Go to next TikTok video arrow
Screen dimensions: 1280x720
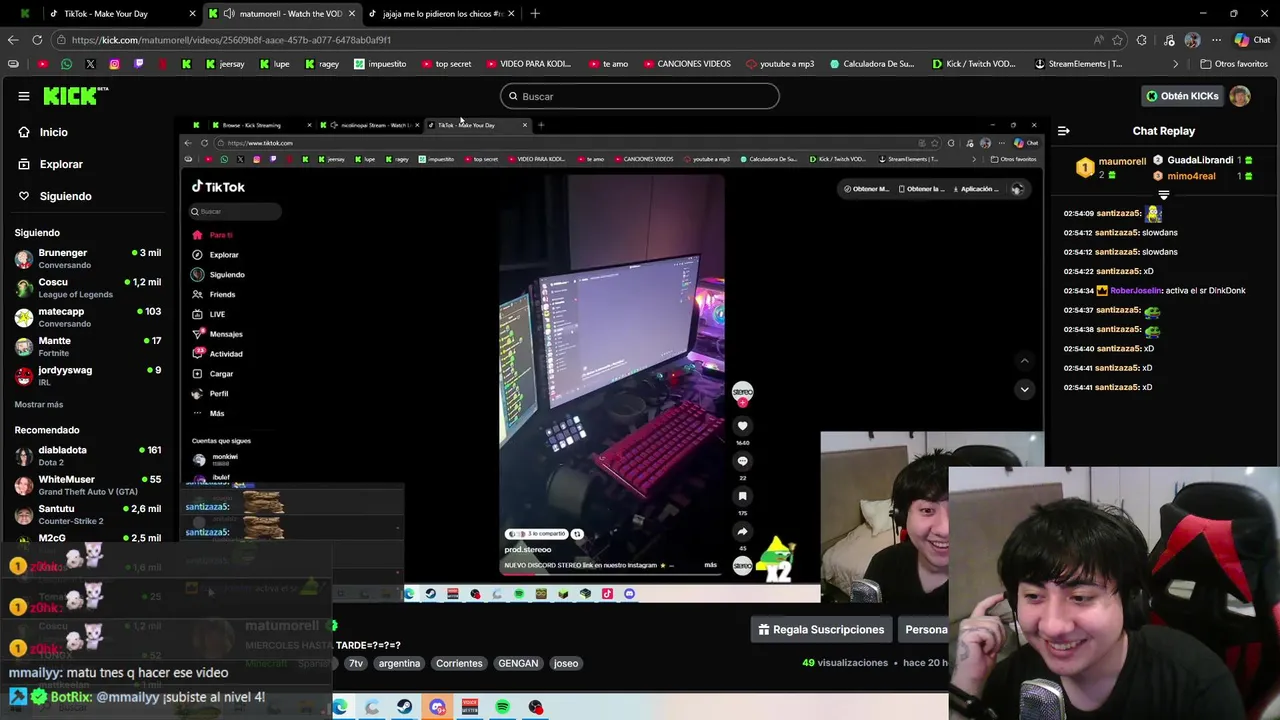tap(1024, 389)
